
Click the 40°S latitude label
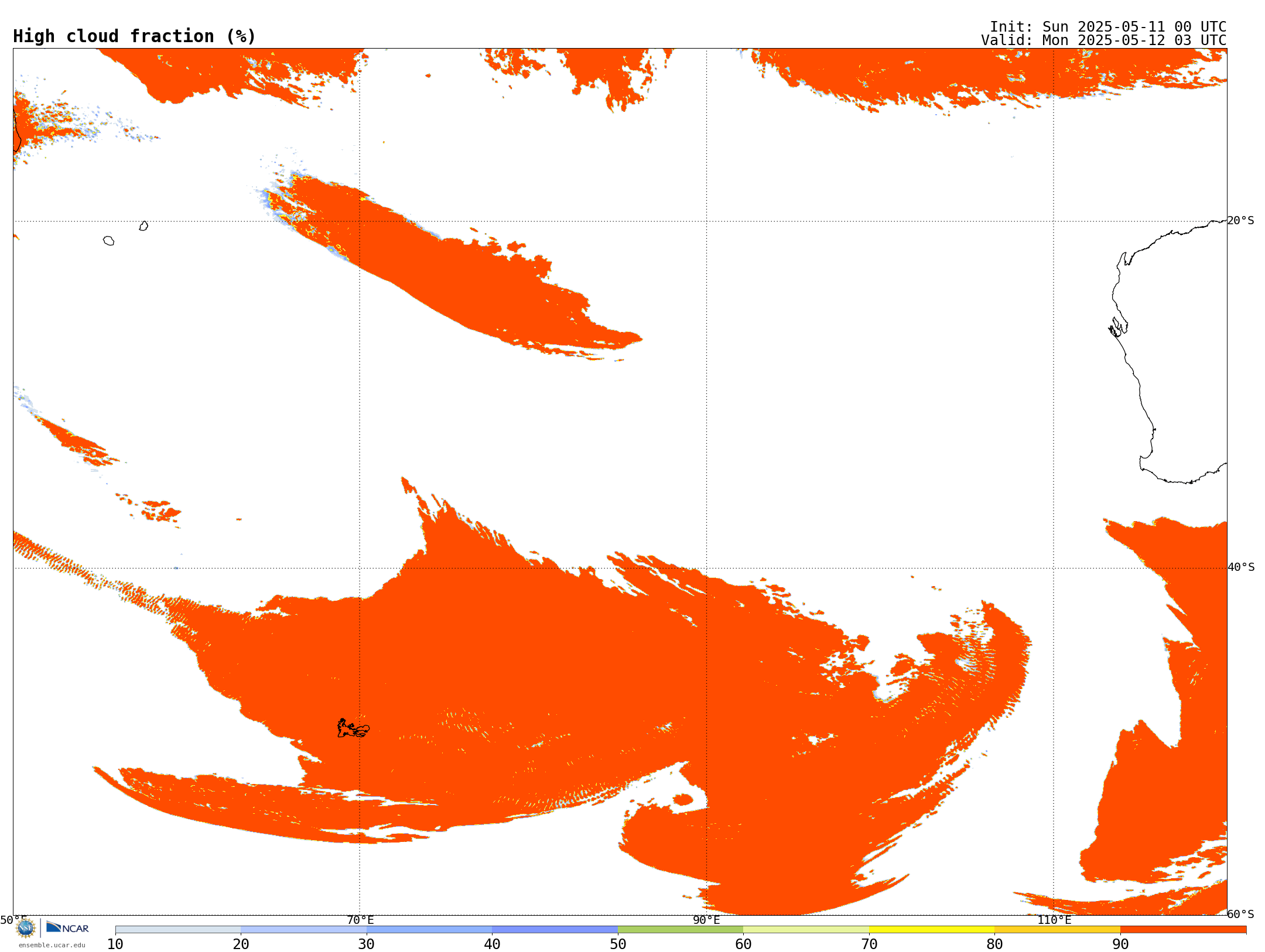tap(1241, 567)
